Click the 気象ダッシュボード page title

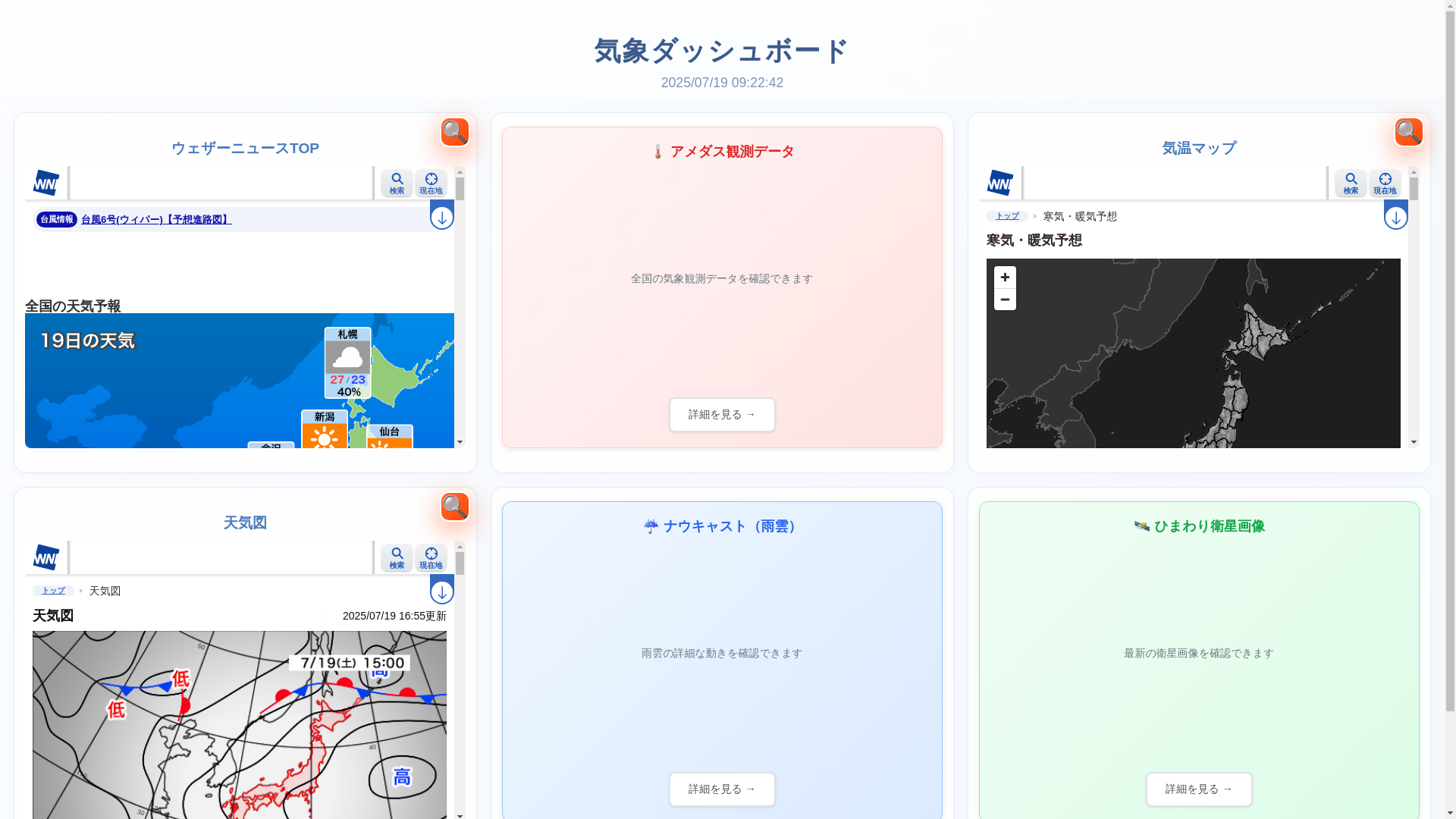722,52
